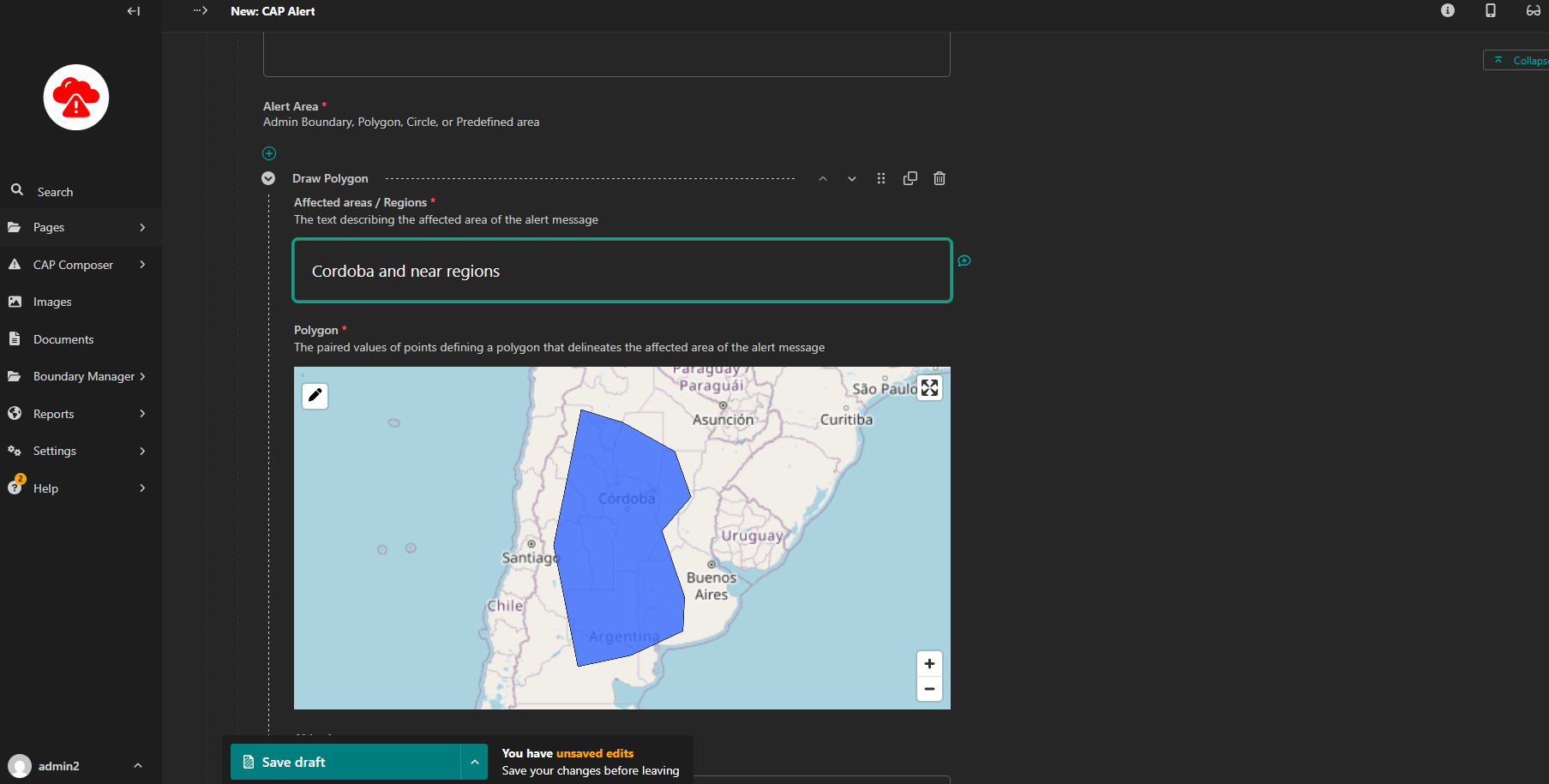Collapse the Draw Polygon block
The width and height of the screenshot is (1549, 784).
(x=268, y=178)
